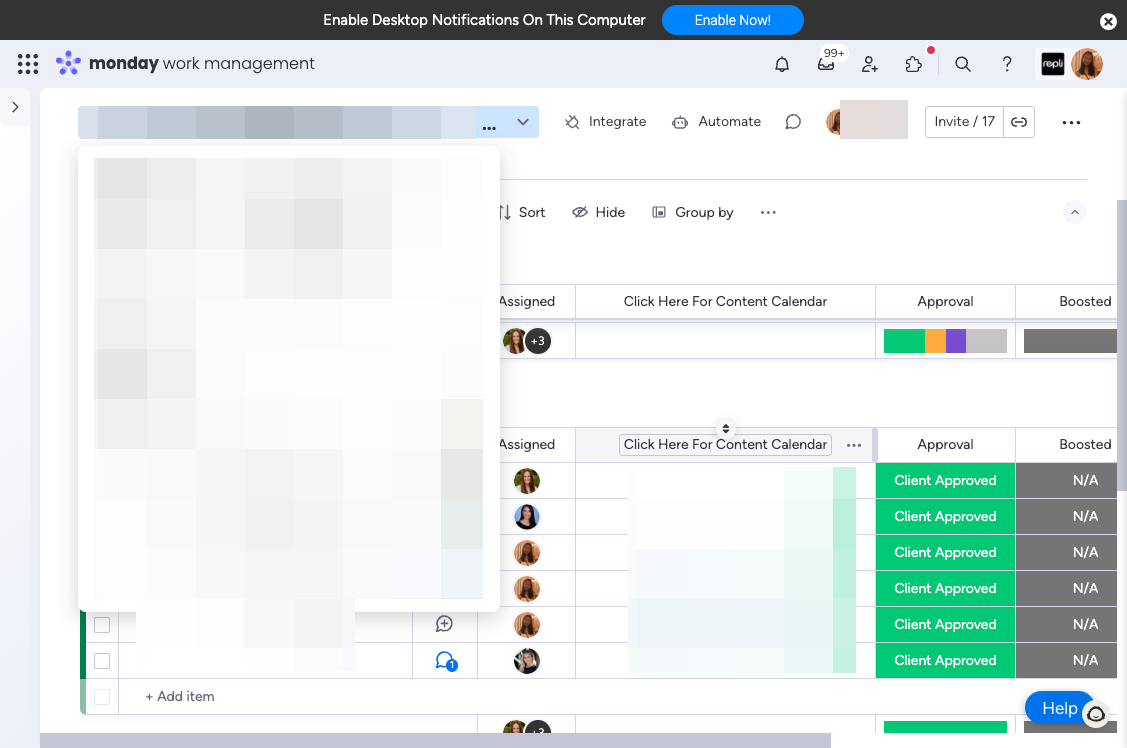Click the Enable Now! button
Screen dimensions: 1127x748
732,20
